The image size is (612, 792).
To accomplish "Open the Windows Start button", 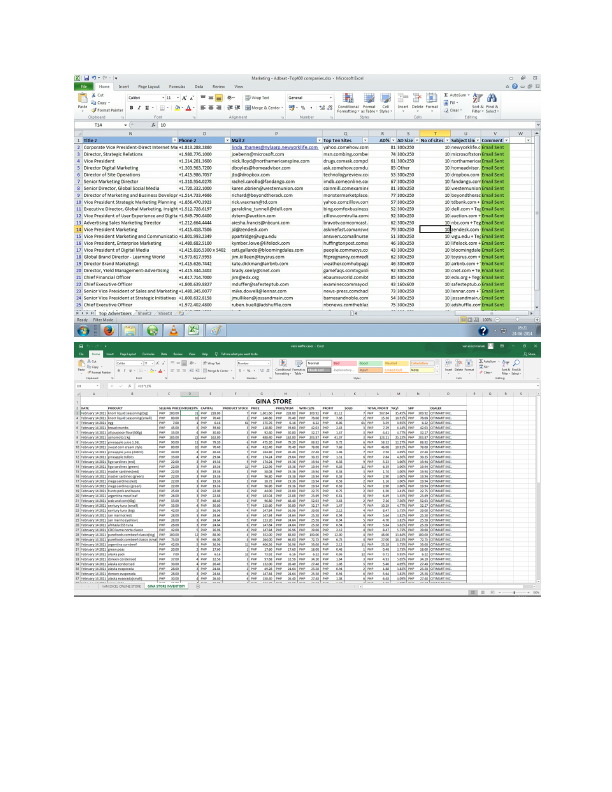I will (83, 330).
